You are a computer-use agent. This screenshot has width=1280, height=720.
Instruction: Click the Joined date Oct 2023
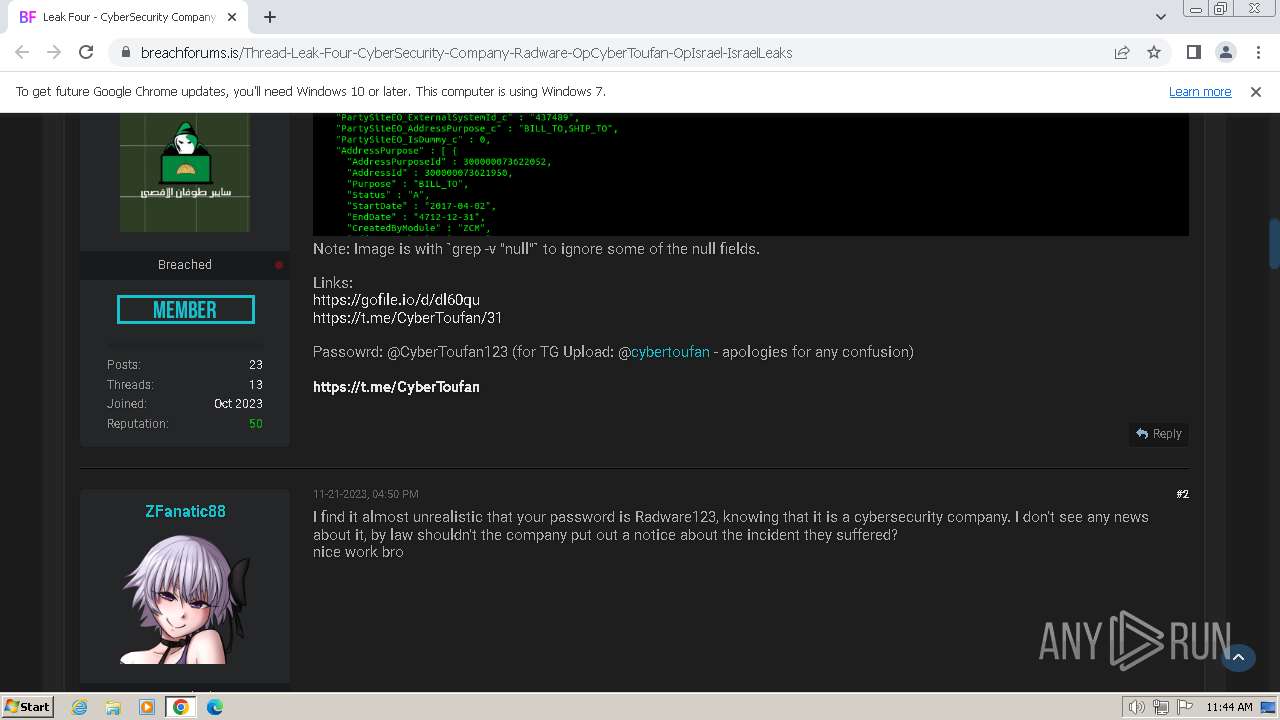coord(238,404)
